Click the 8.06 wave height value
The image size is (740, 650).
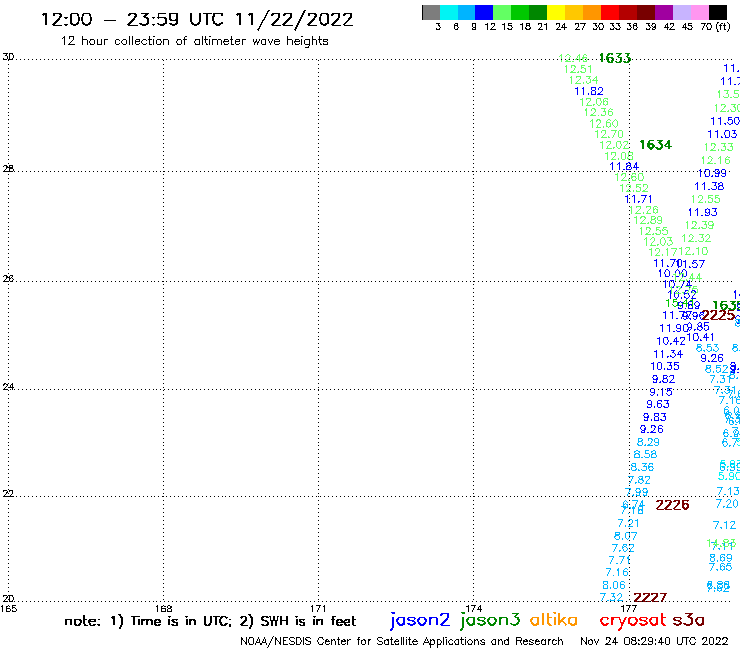point(614,585)
